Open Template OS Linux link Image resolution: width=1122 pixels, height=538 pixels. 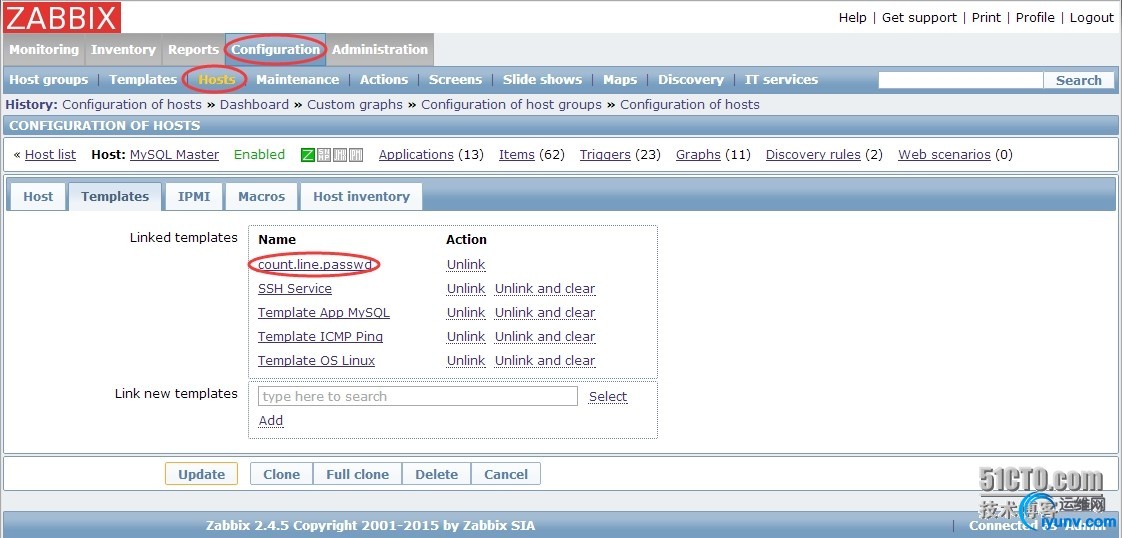click(x=316, y=361)
